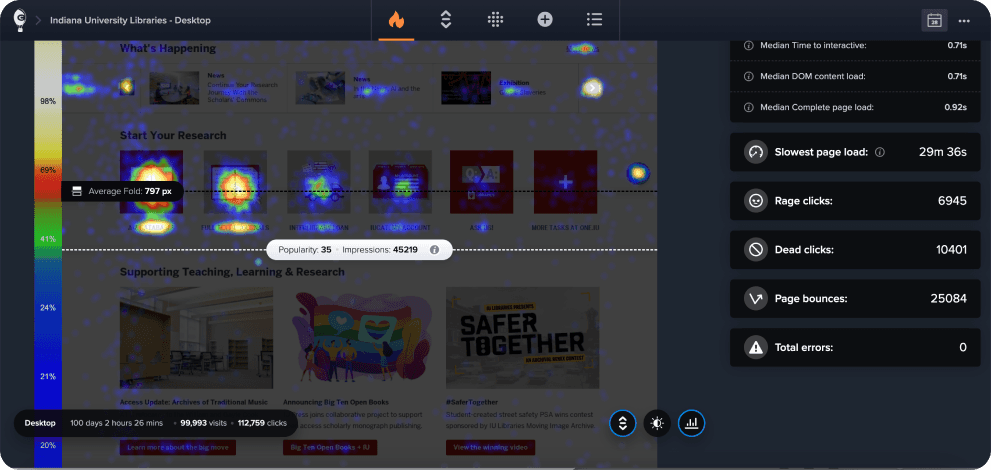Click the Start Your Research heading
The width and height of the screenshot is (991, 470).
point(173,135)
